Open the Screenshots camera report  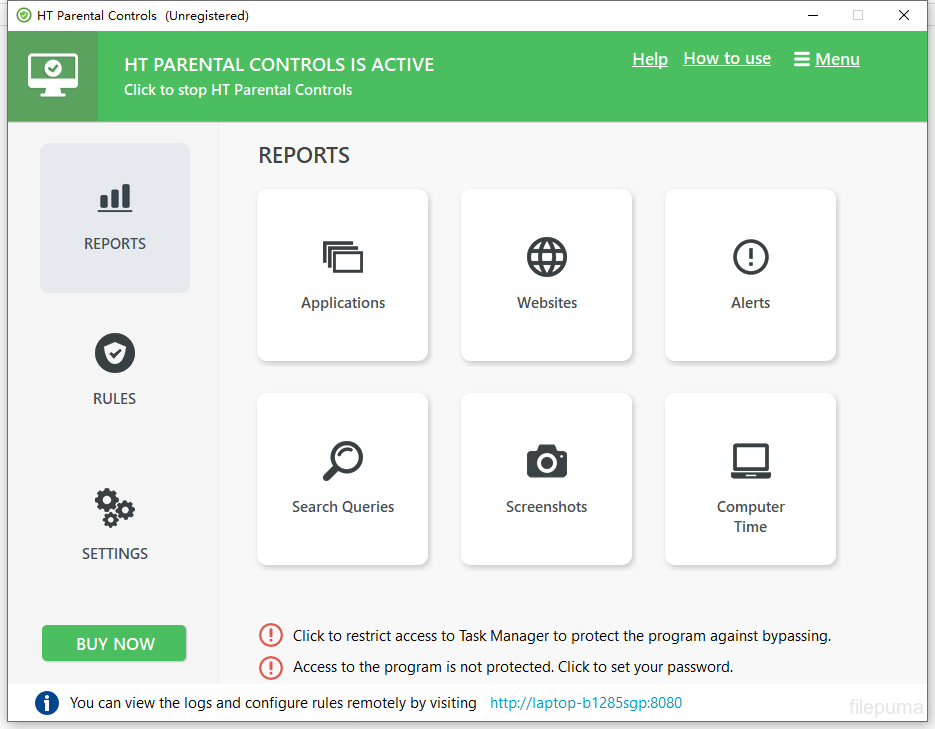(546, 479)
